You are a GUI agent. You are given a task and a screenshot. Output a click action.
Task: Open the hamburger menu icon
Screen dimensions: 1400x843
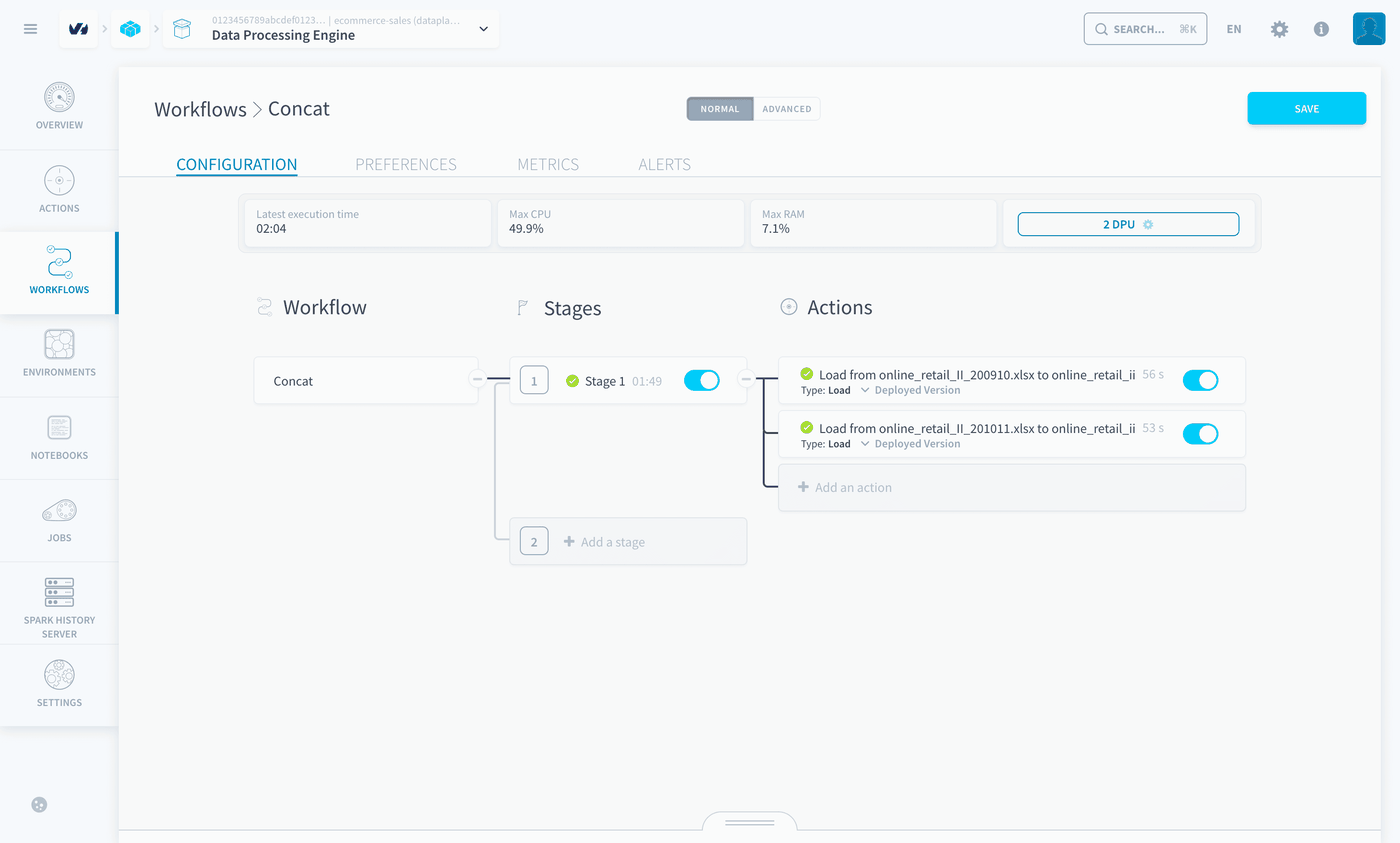click(30, 29)
